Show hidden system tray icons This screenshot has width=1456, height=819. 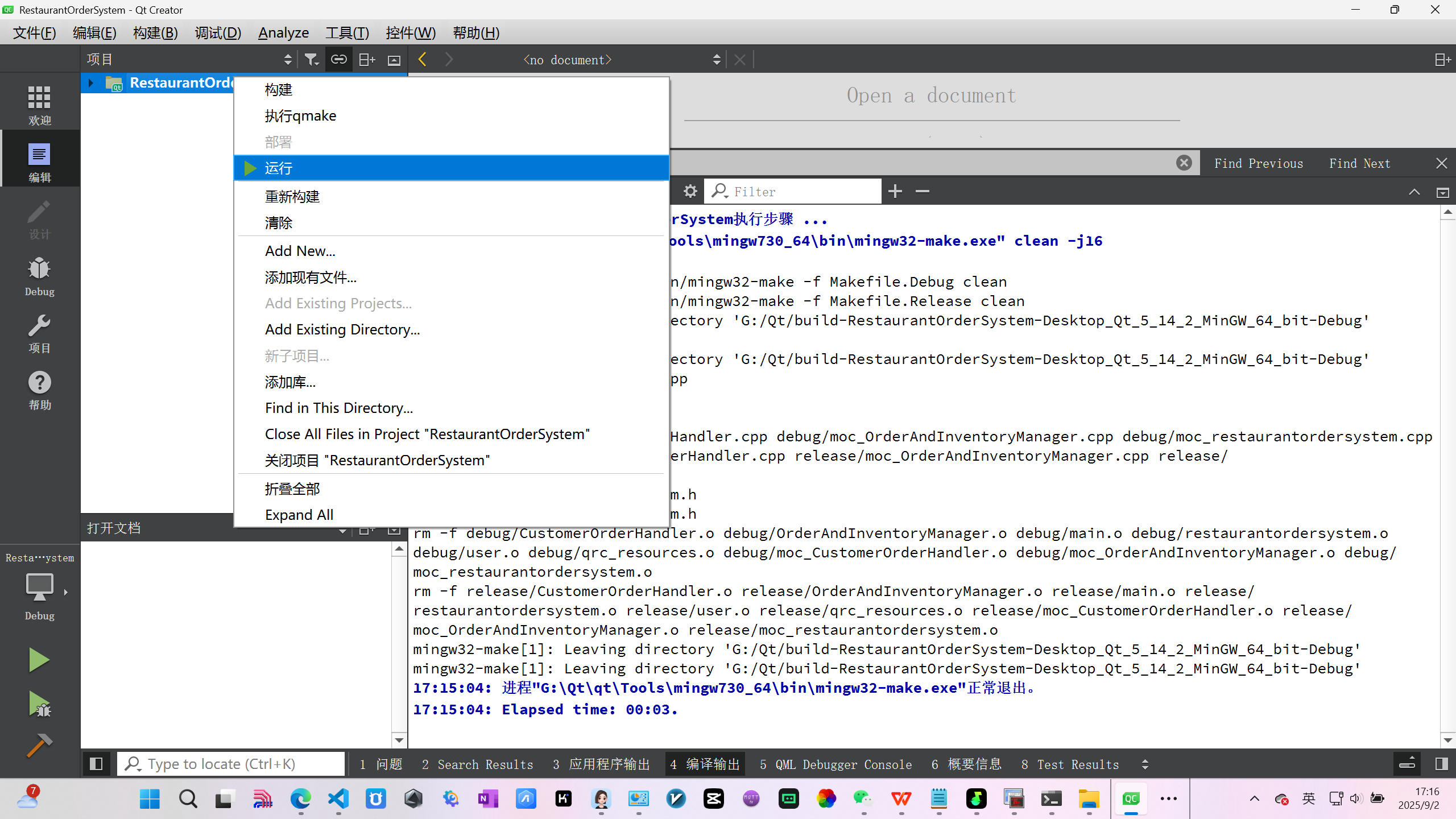[x=1255, y=799]
